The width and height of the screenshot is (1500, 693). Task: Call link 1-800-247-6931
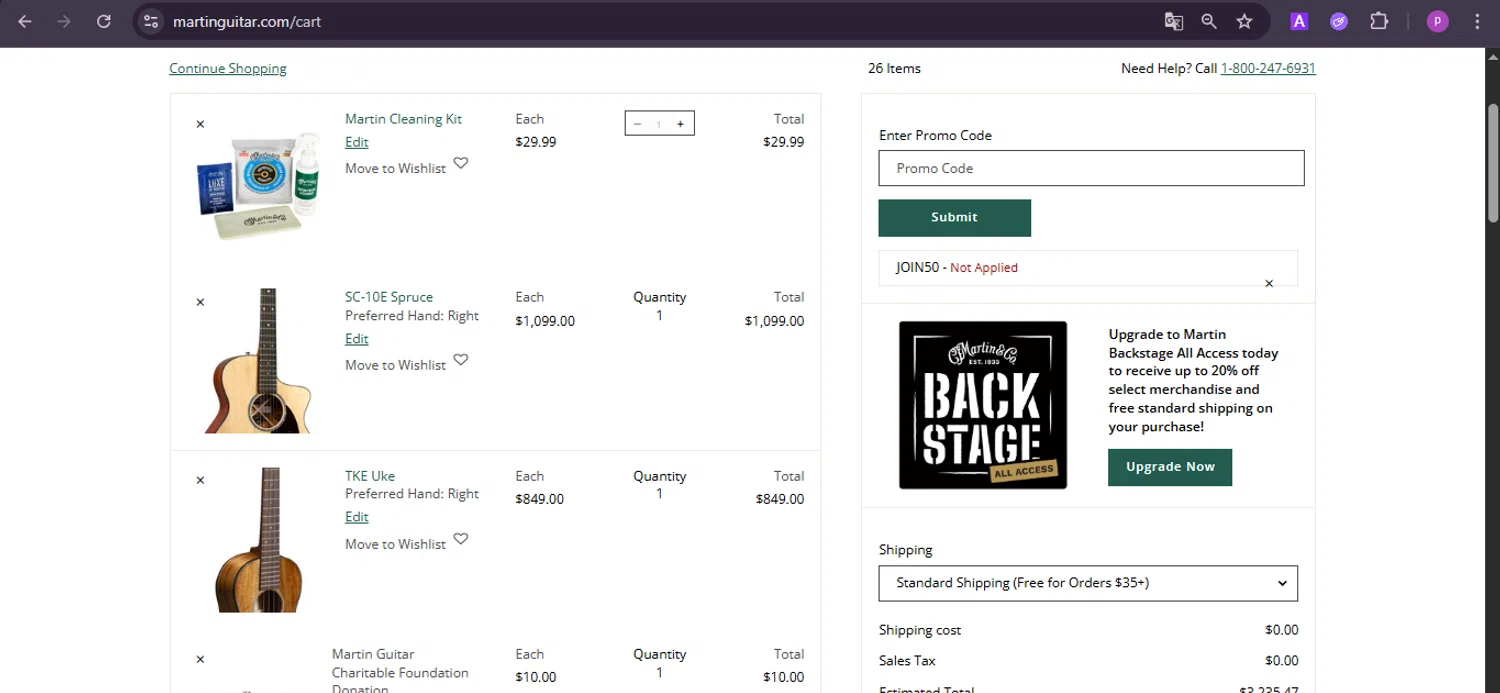pyautogui.click(x=1268, y=68)
